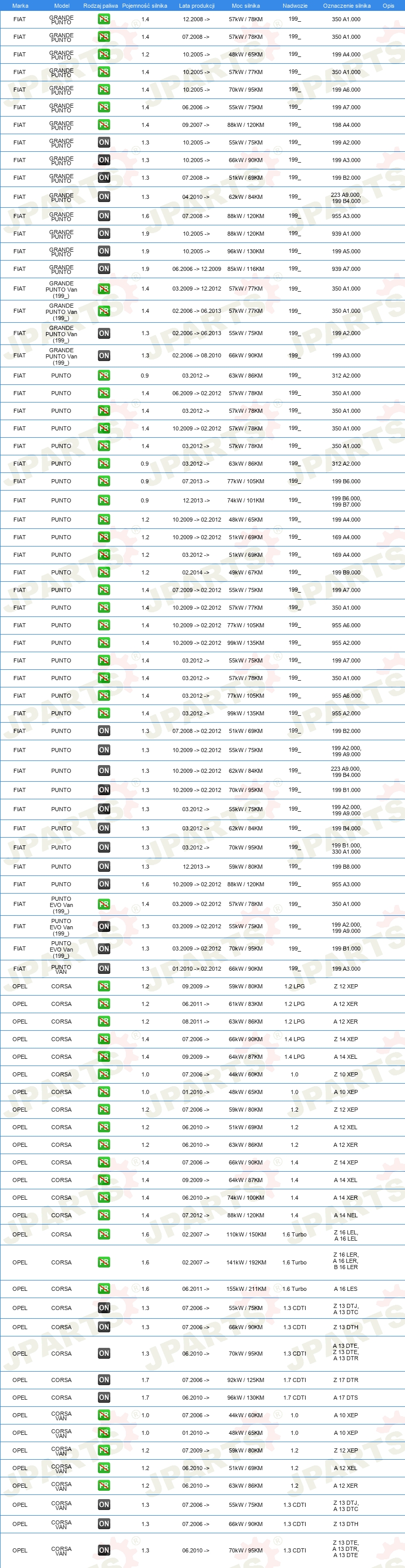Click the petrol icon in the 198 A4.000 row
The height and width of the screenshot is (1568, 405).
[104, 125]
